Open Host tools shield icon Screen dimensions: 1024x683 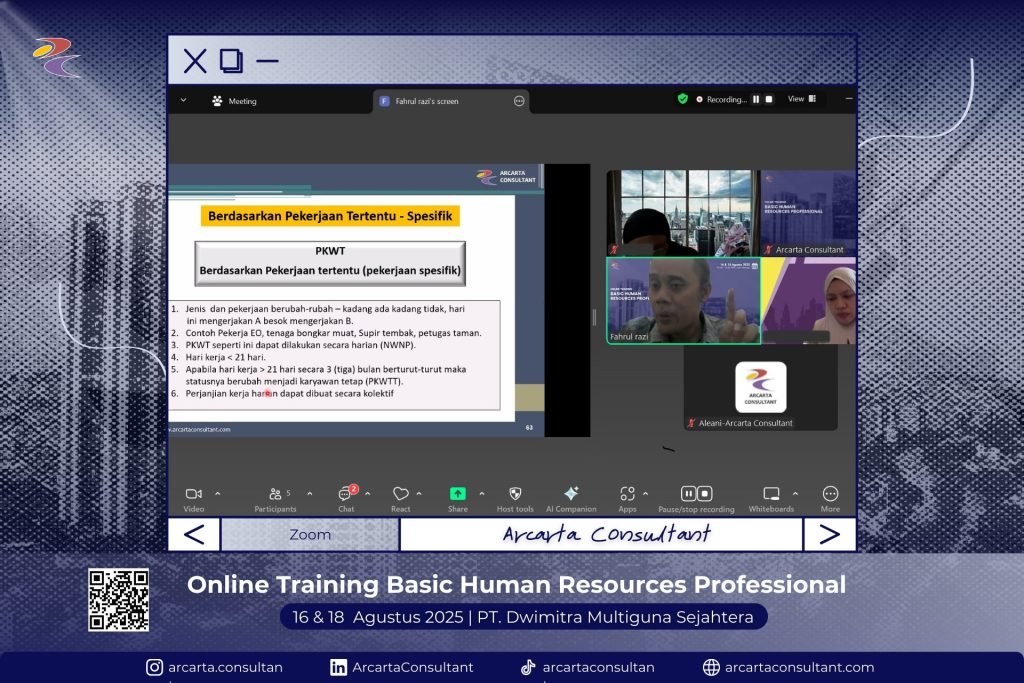pyautogui.click(x=515, y=494)
